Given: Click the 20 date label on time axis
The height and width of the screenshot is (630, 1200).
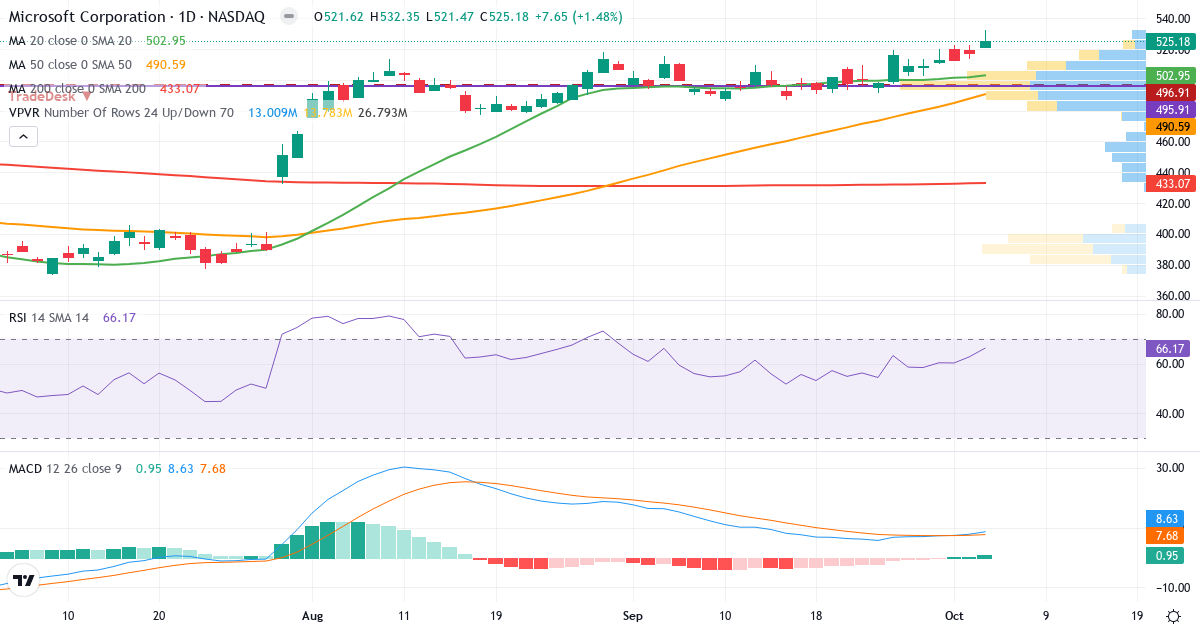Looking at the screenshot, I should tap(160, 616).
